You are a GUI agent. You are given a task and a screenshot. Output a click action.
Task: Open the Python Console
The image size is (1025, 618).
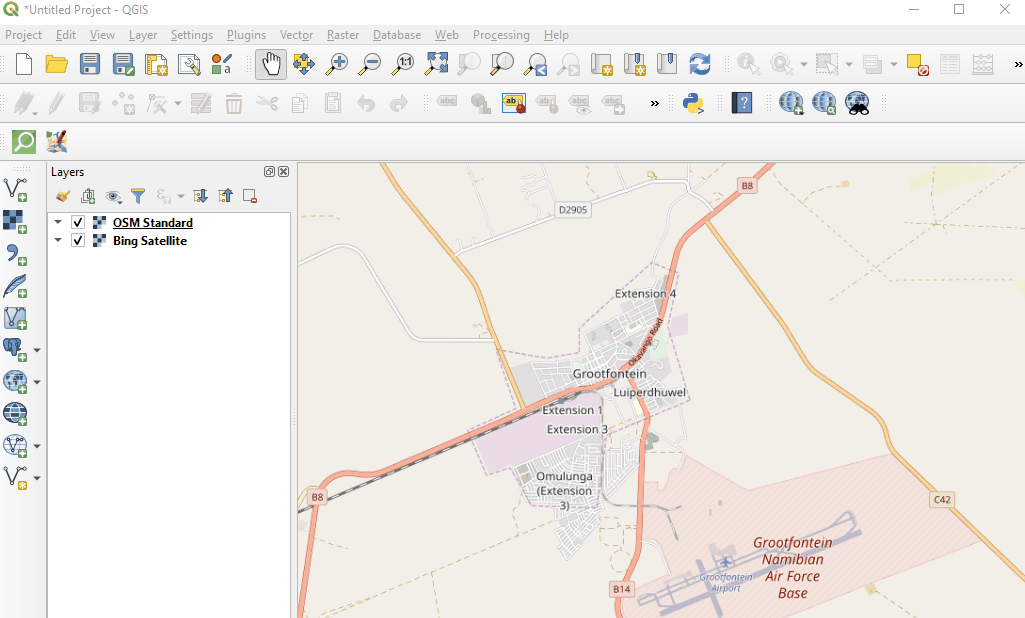pos(693,103)
